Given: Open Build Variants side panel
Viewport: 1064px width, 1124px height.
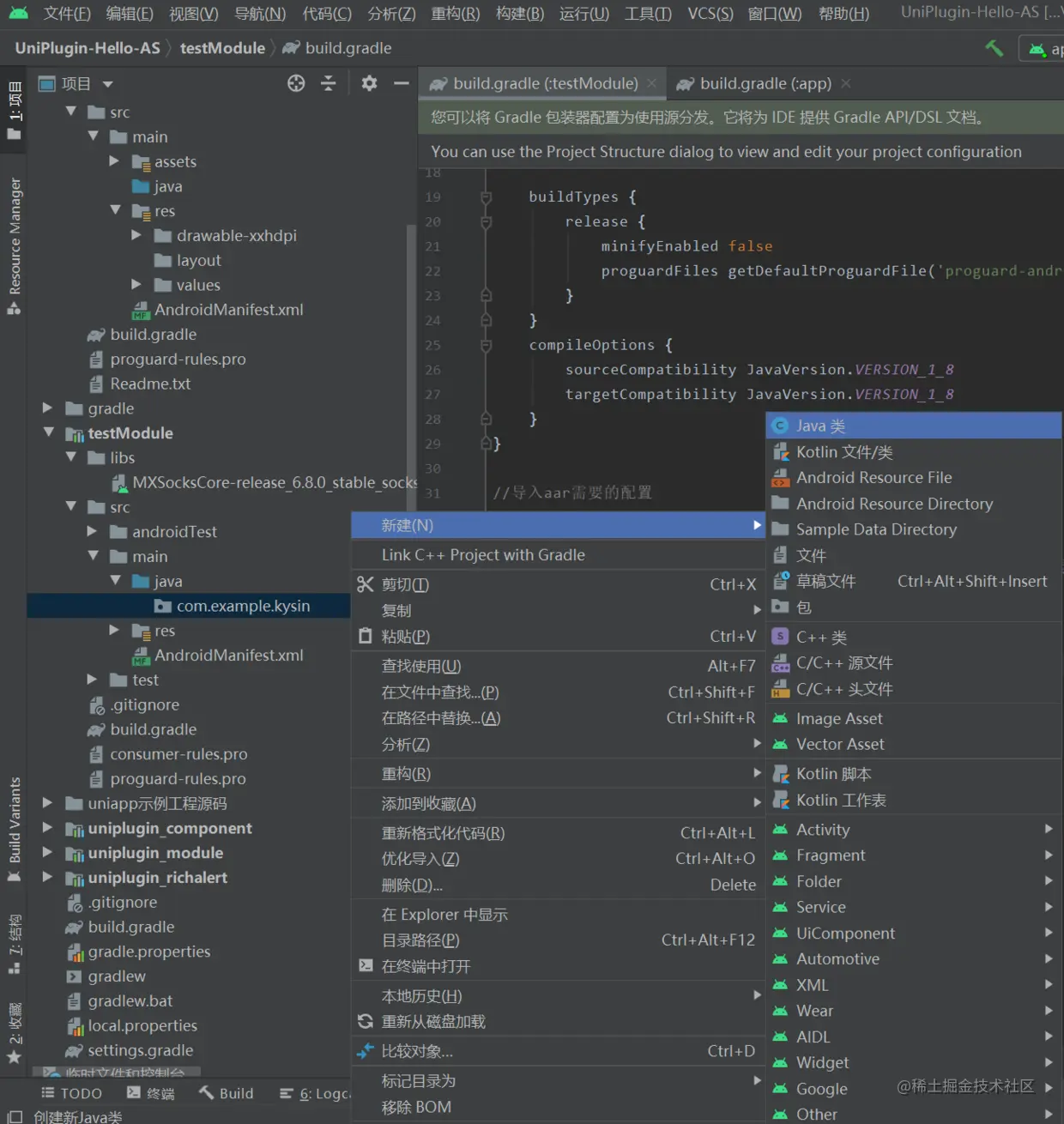Looking at the screenshot, I should pos(14,830).
